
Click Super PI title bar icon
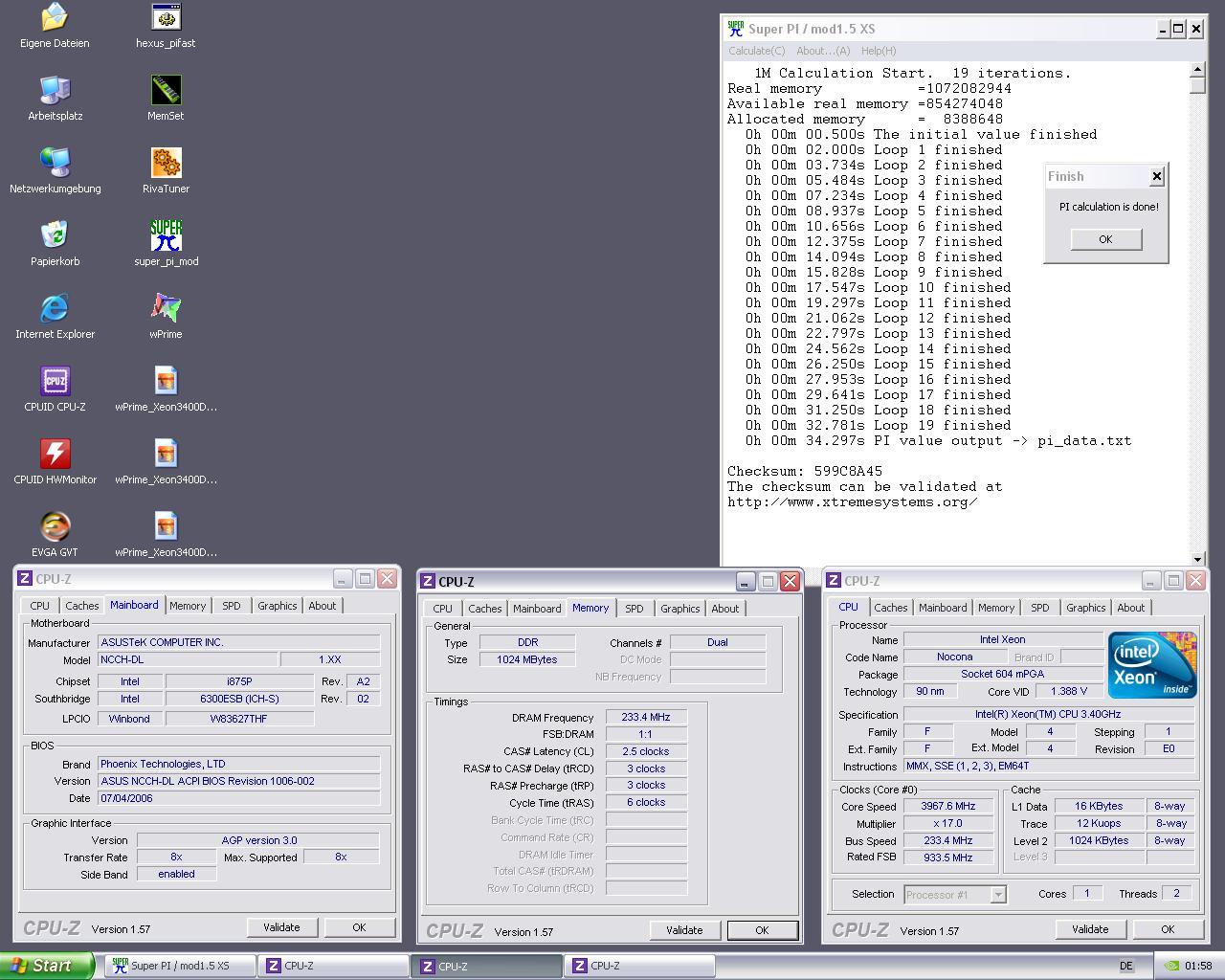point(735,30)
